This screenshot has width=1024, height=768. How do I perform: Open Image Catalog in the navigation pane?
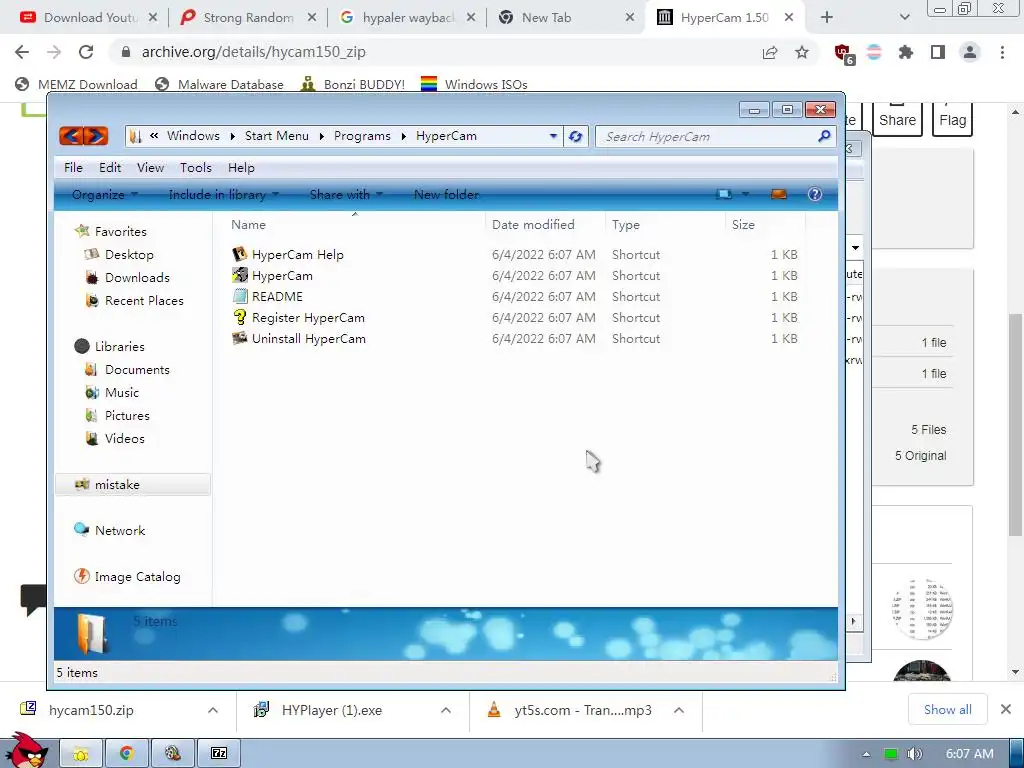(137, 577)
